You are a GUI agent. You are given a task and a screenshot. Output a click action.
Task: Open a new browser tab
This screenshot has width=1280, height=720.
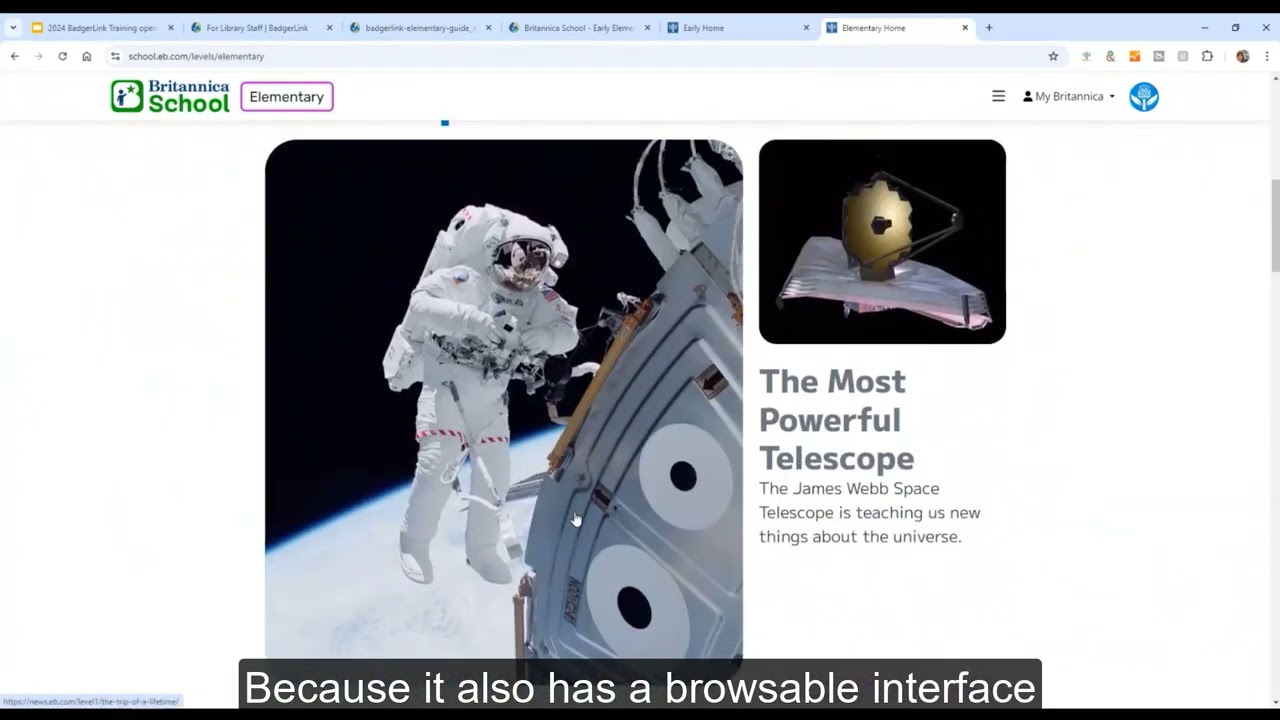(x=989, y=28)
